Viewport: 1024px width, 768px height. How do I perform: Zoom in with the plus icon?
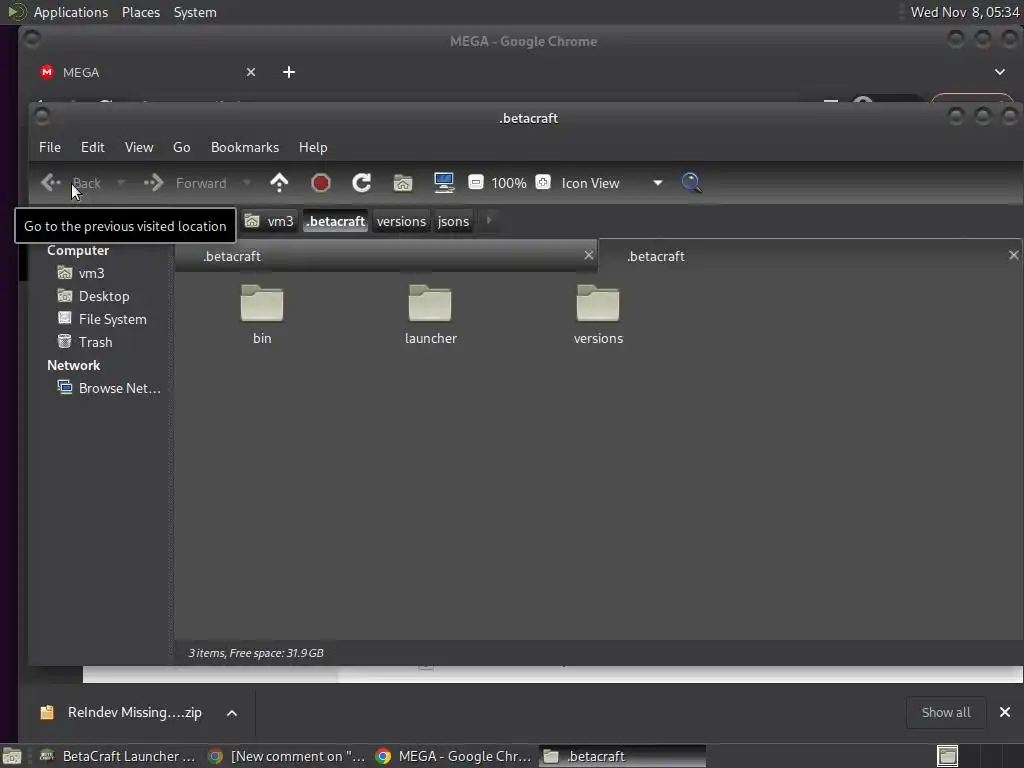(x=543, y=182)
